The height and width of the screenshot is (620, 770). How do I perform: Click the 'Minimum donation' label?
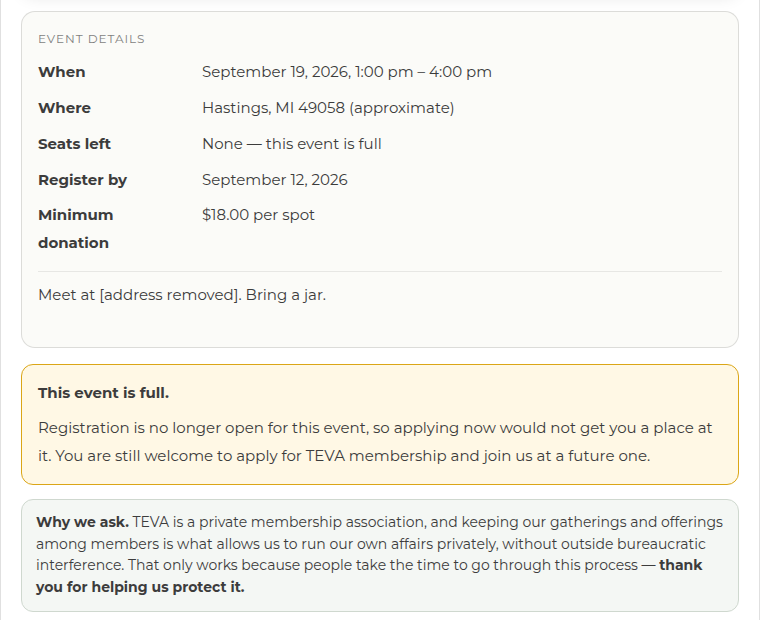(76, 229)
